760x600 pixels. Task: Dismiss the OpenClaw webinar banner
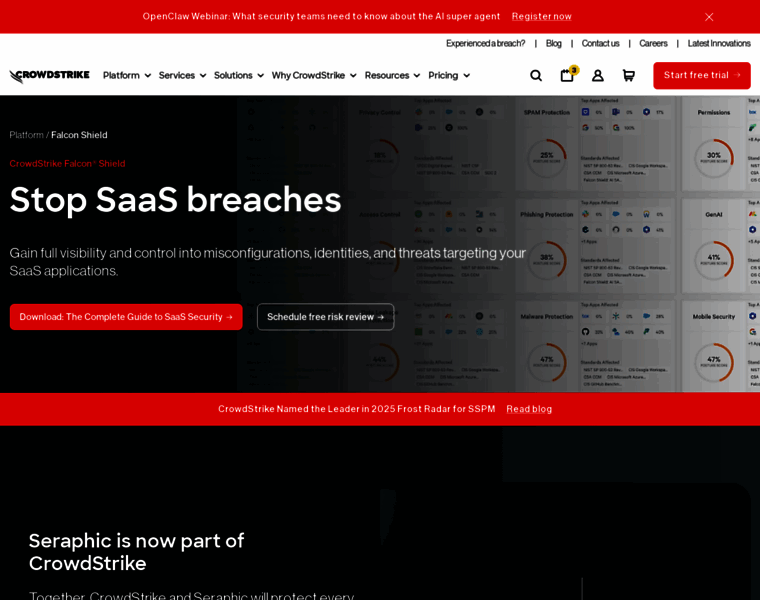(709, 17)
